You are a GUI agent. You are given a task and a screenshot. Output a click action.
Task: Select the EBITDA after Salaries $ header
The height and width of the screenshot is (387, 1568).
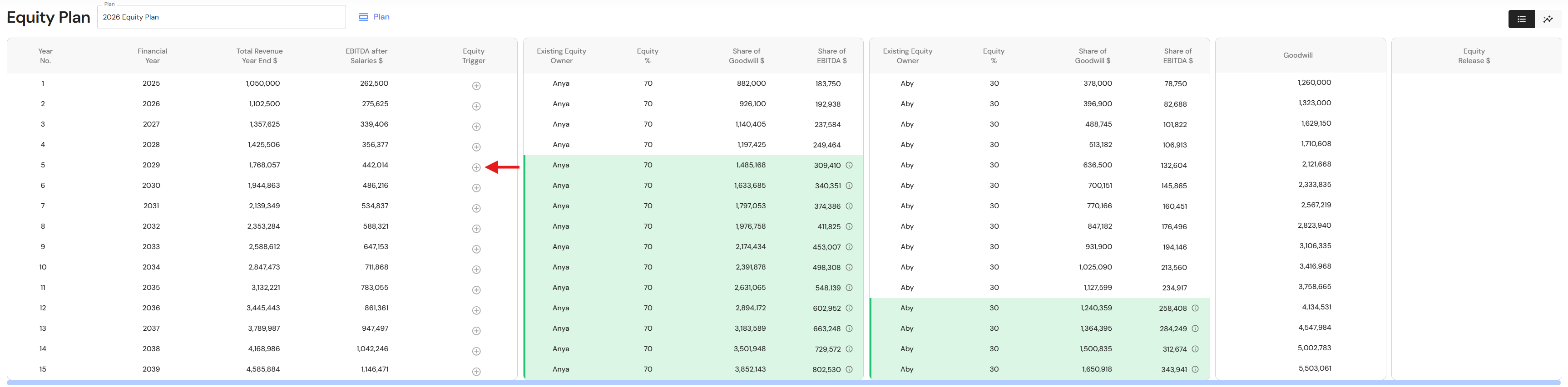click(x=366, y=56)
